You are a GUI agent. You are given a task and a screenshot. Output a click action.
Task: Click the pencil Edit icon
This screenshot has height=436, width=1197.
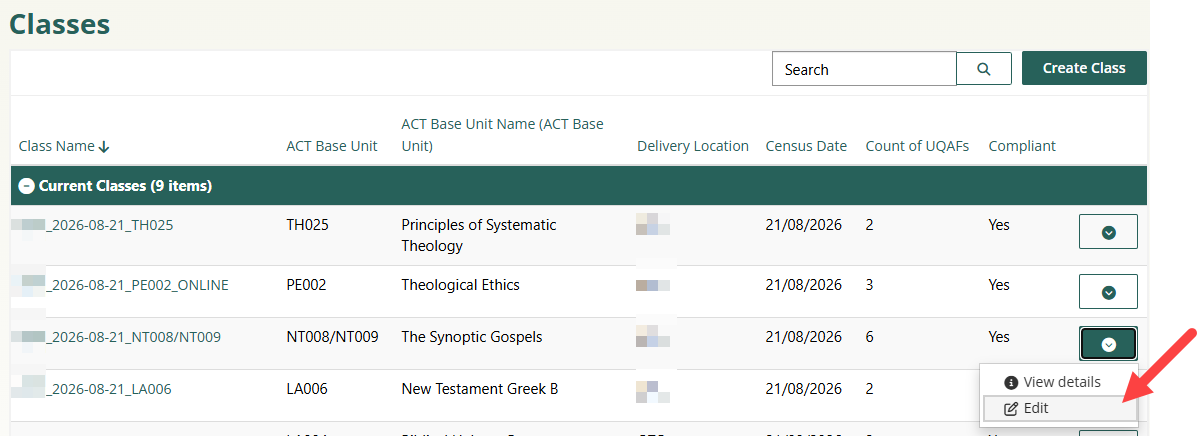1010,408
